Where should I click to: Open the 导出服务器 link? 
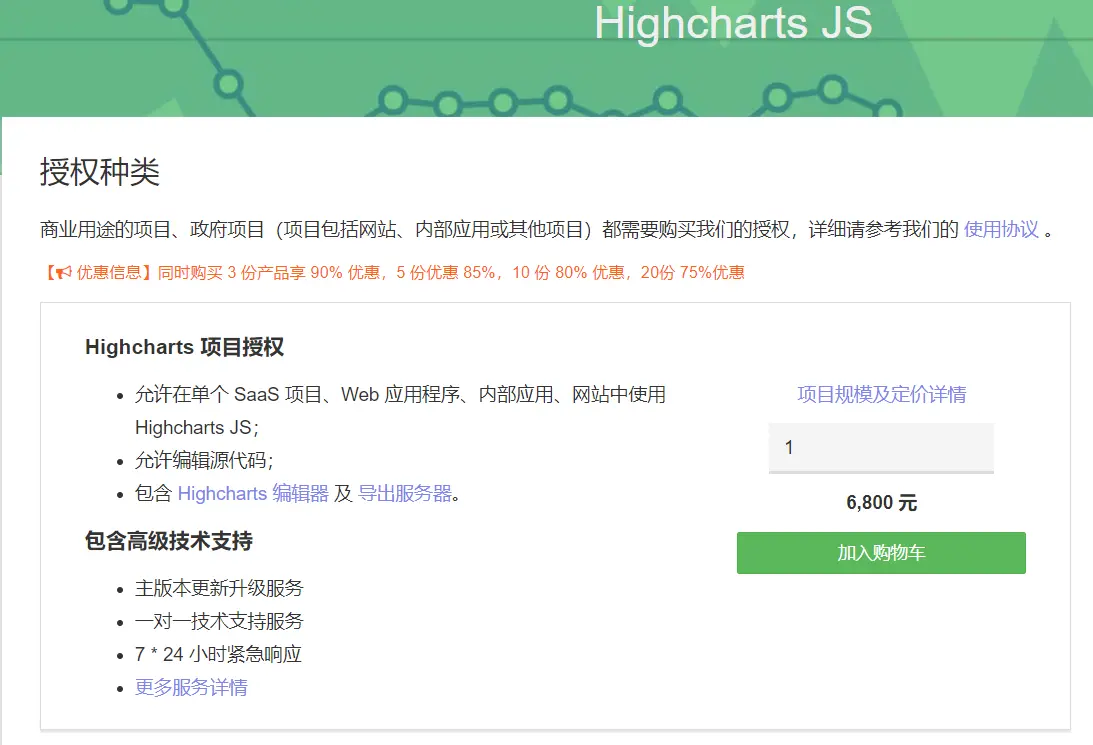click(404, 493)
